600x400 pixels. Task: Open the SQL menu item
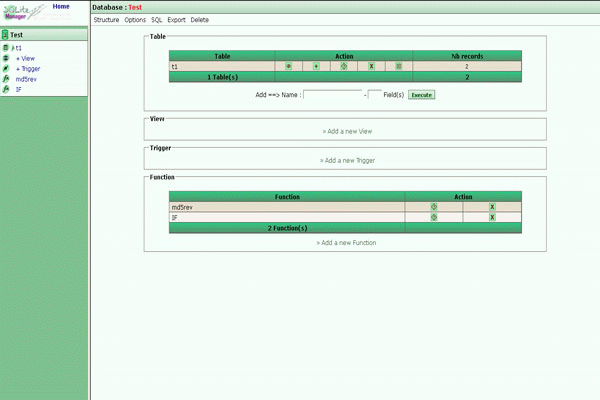tap(157, 20)
